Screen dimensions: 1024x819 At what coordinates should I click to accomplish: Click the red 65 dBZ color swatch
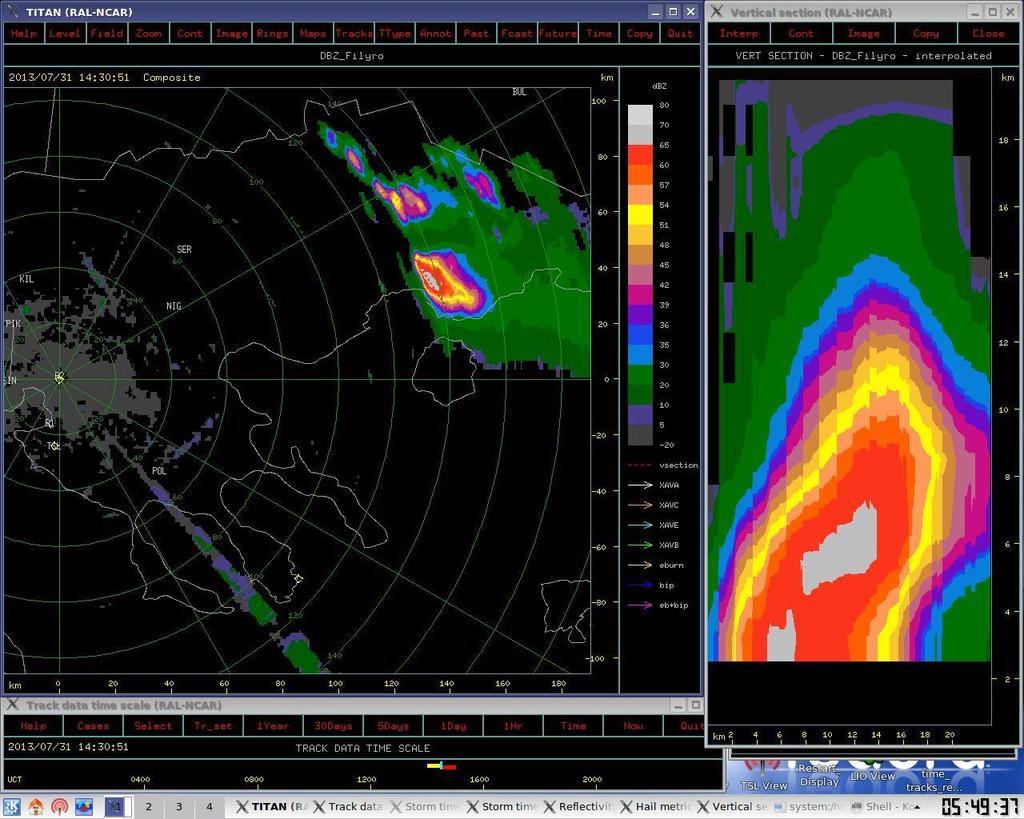pos(640,154)
